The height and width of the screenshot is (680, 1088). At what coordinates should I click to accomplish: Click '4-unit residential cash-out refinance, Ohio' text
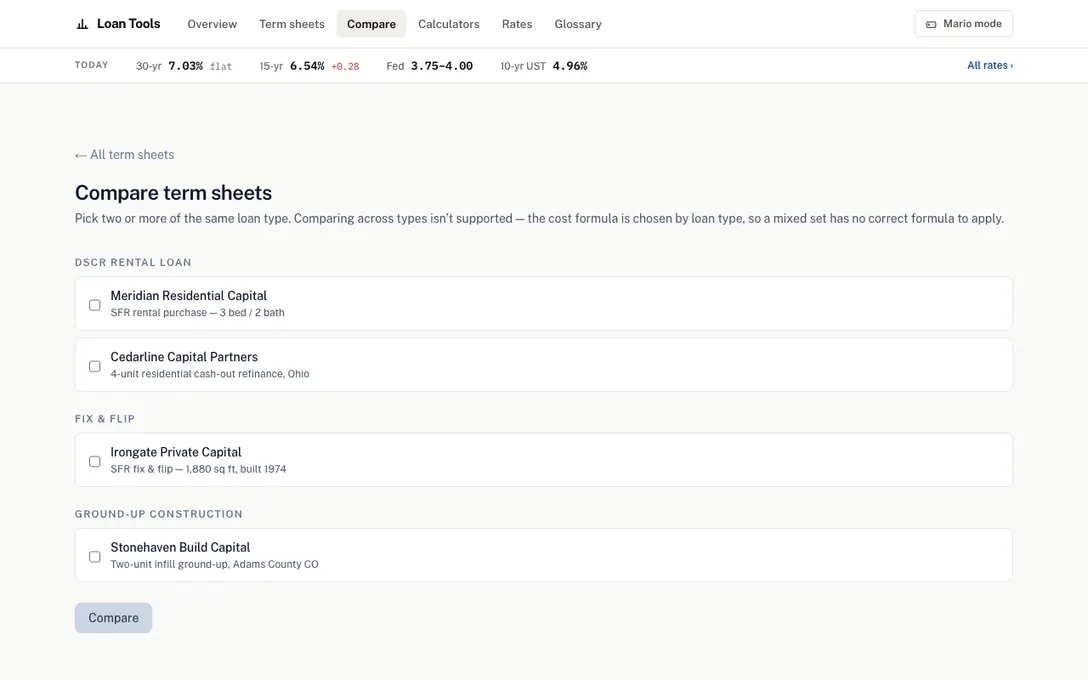pyautogui.click(x=210, y=374)
